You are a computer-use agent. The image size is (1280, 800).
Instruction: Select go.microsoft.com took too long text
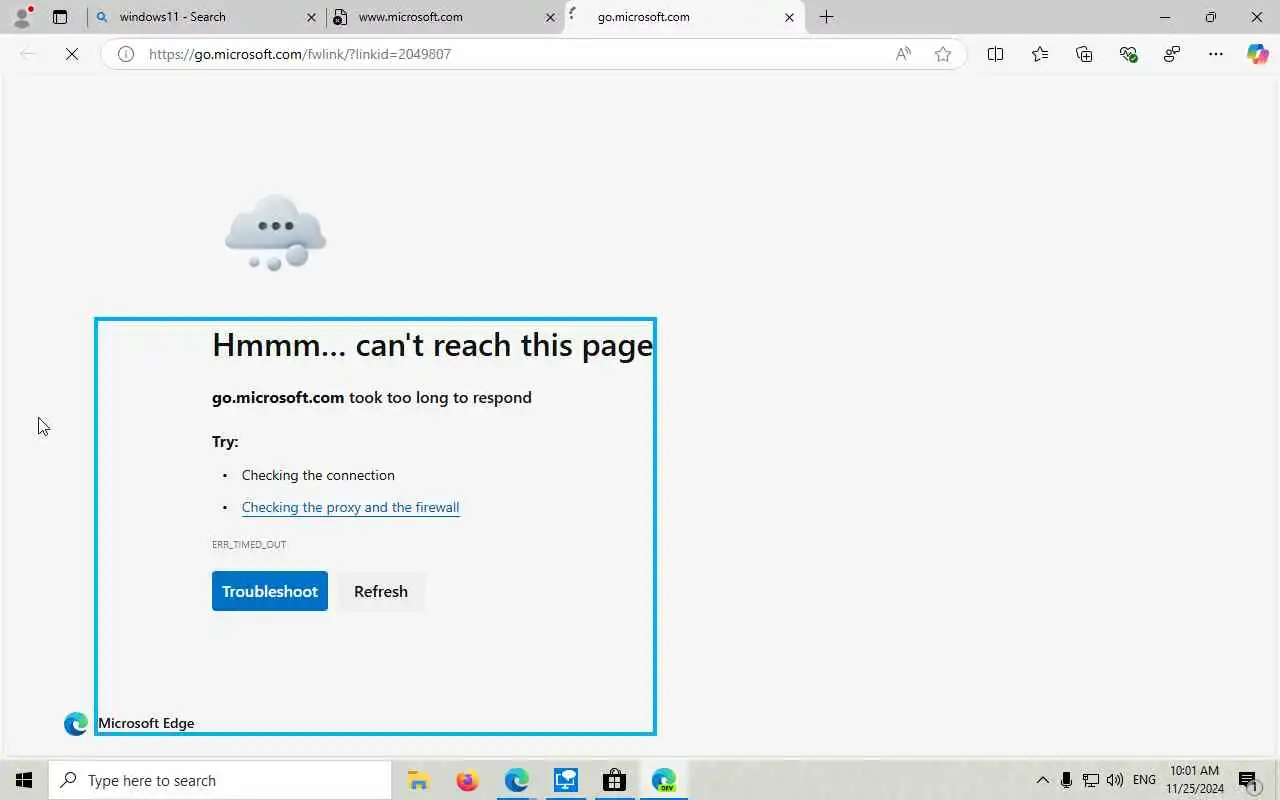[372, 398]
